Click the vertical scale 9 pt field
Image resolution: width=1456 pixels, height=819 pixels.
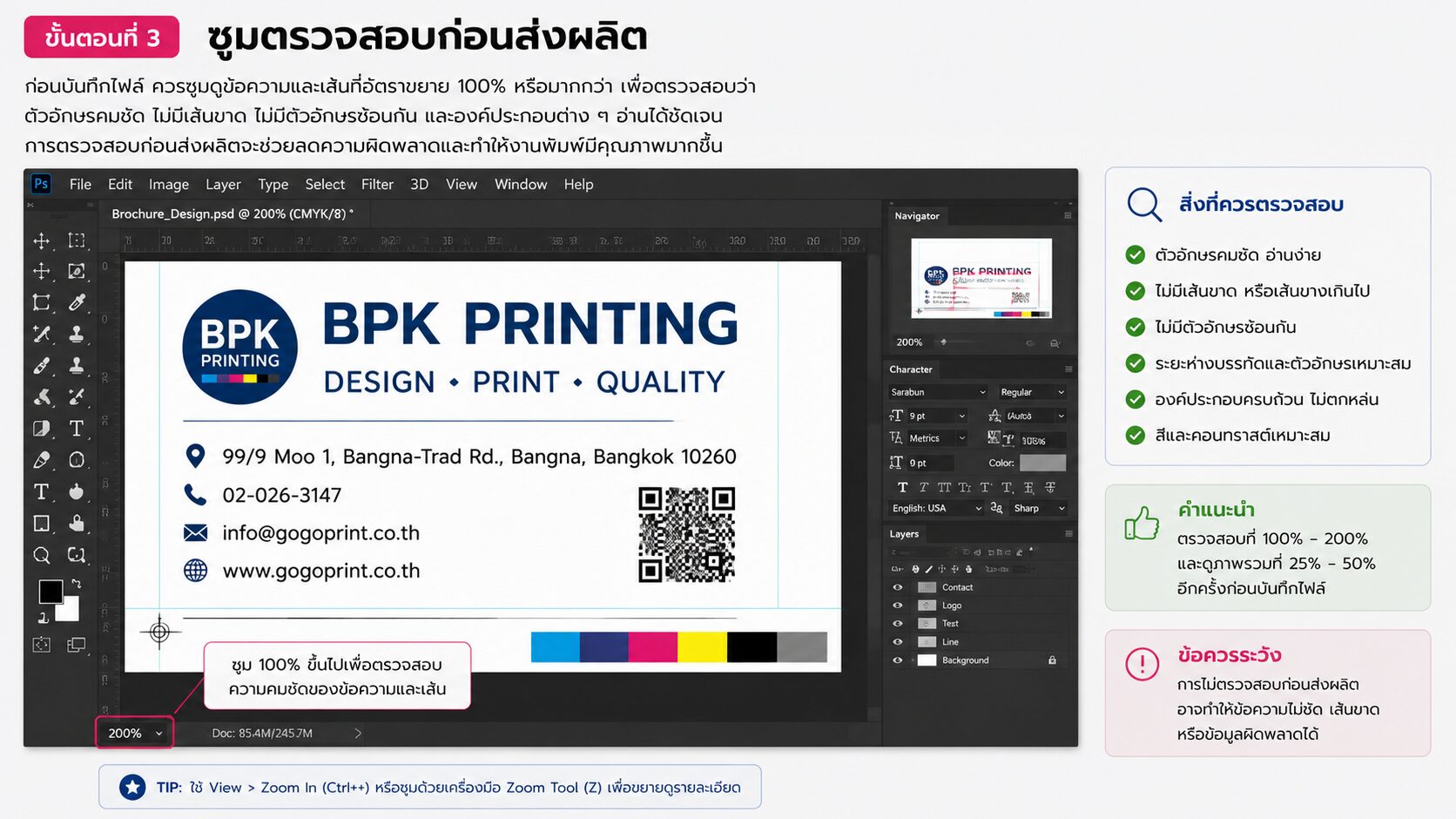click(929, 463)
